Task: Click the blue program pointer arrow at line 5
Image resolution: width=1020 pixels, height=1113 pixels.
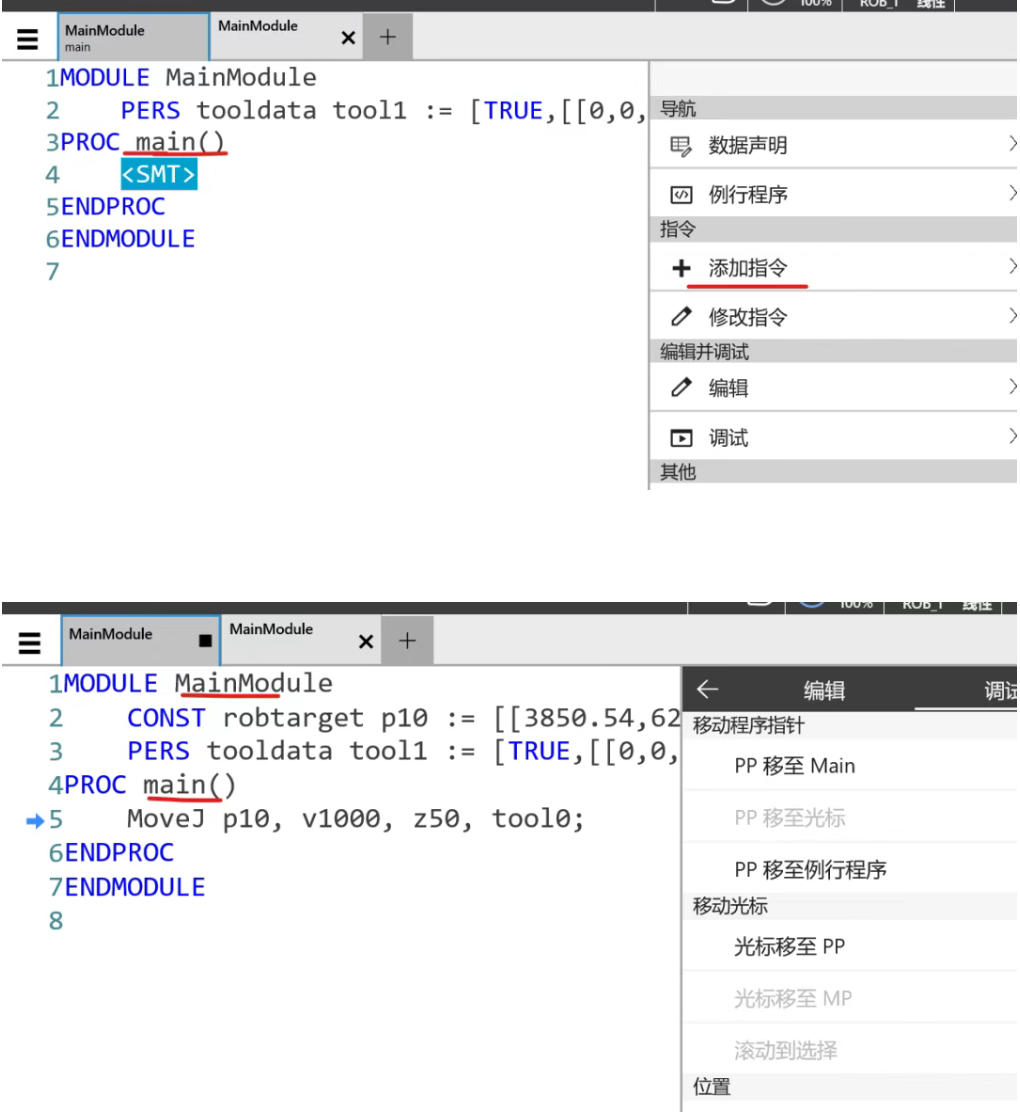Action: tap(35, 821)
